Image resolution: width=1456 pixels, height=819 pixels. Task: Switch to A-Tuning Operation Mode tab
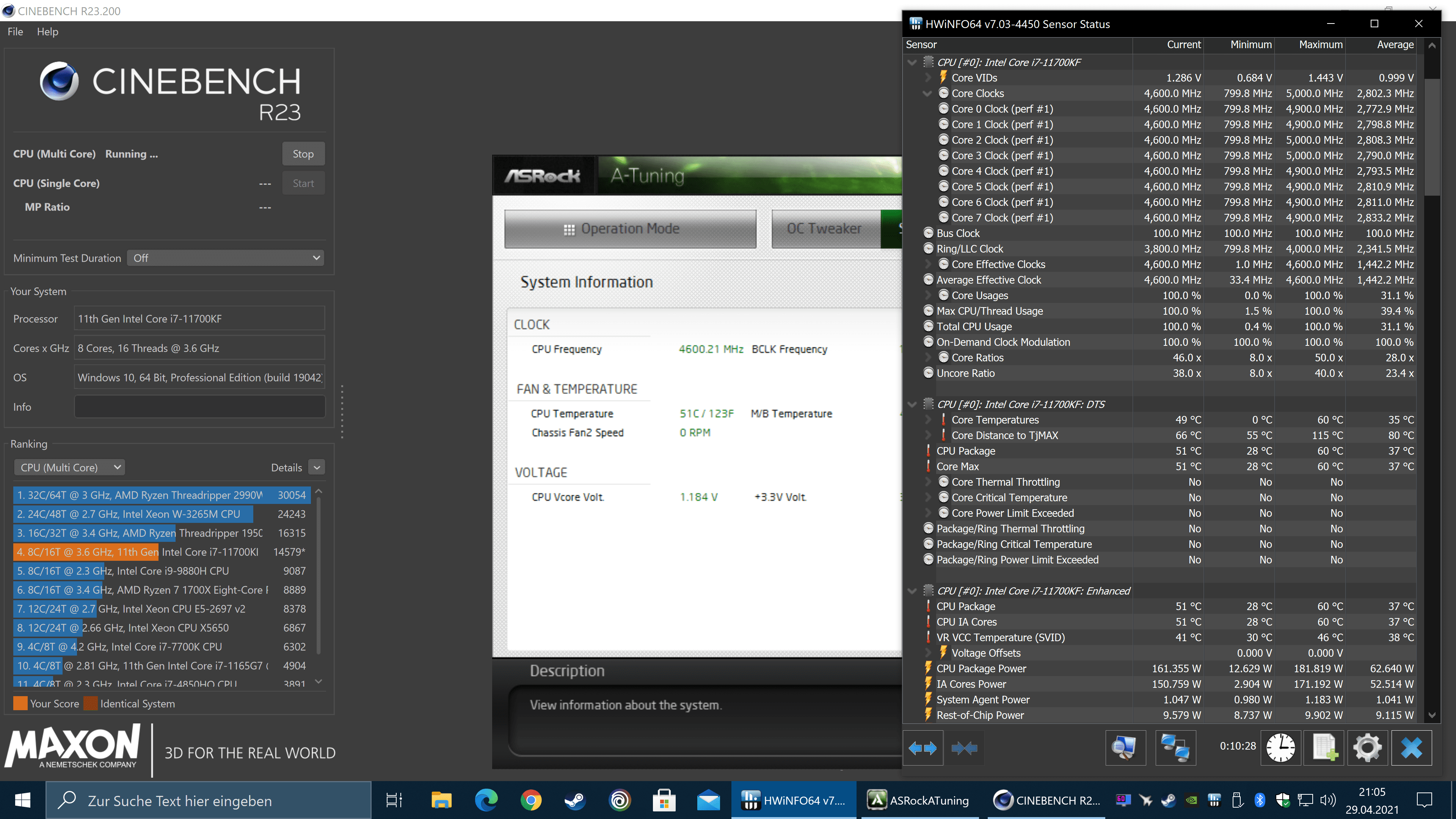[630, 229]
